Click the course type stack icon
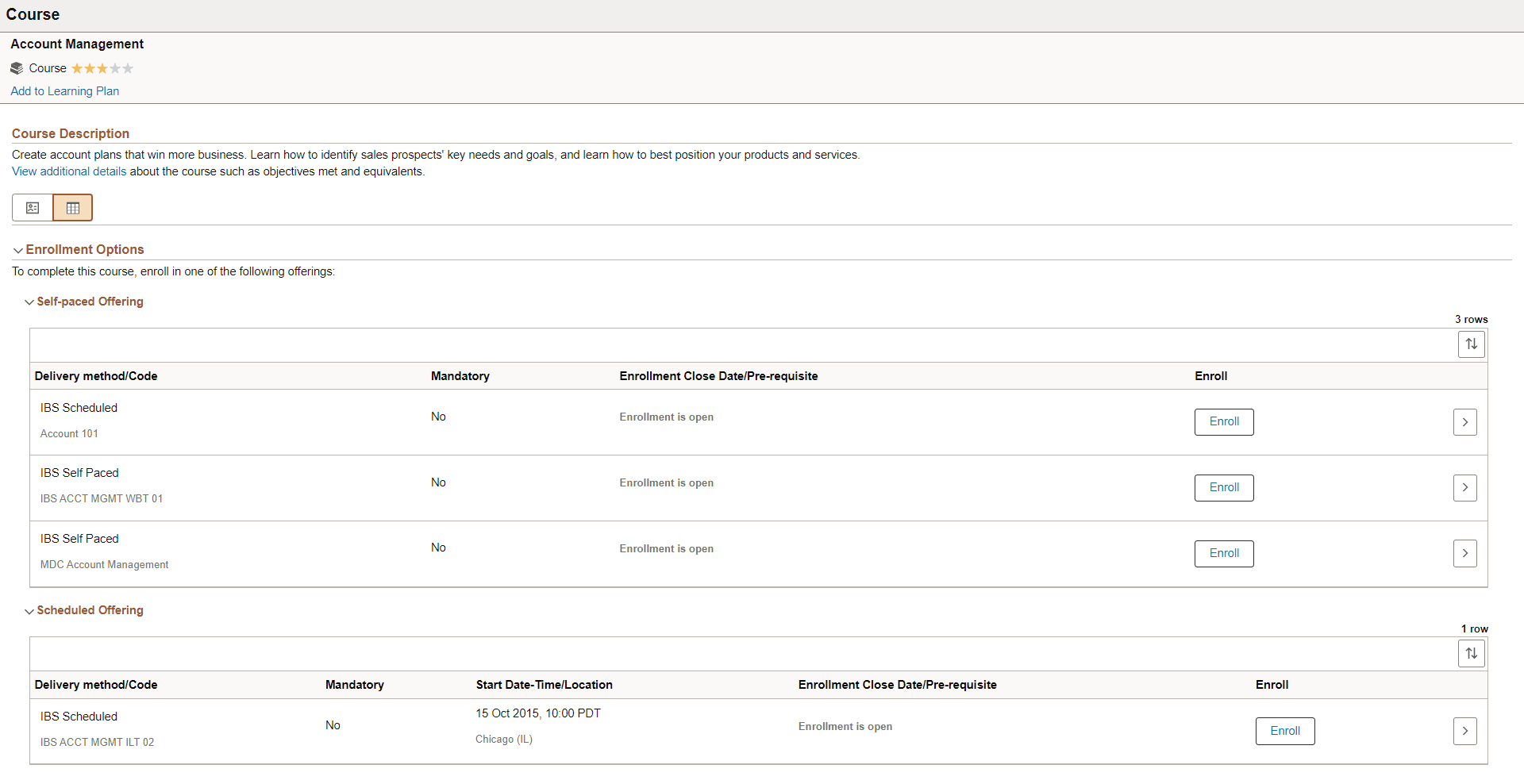Screen dimensions: 1524x784 17,67
